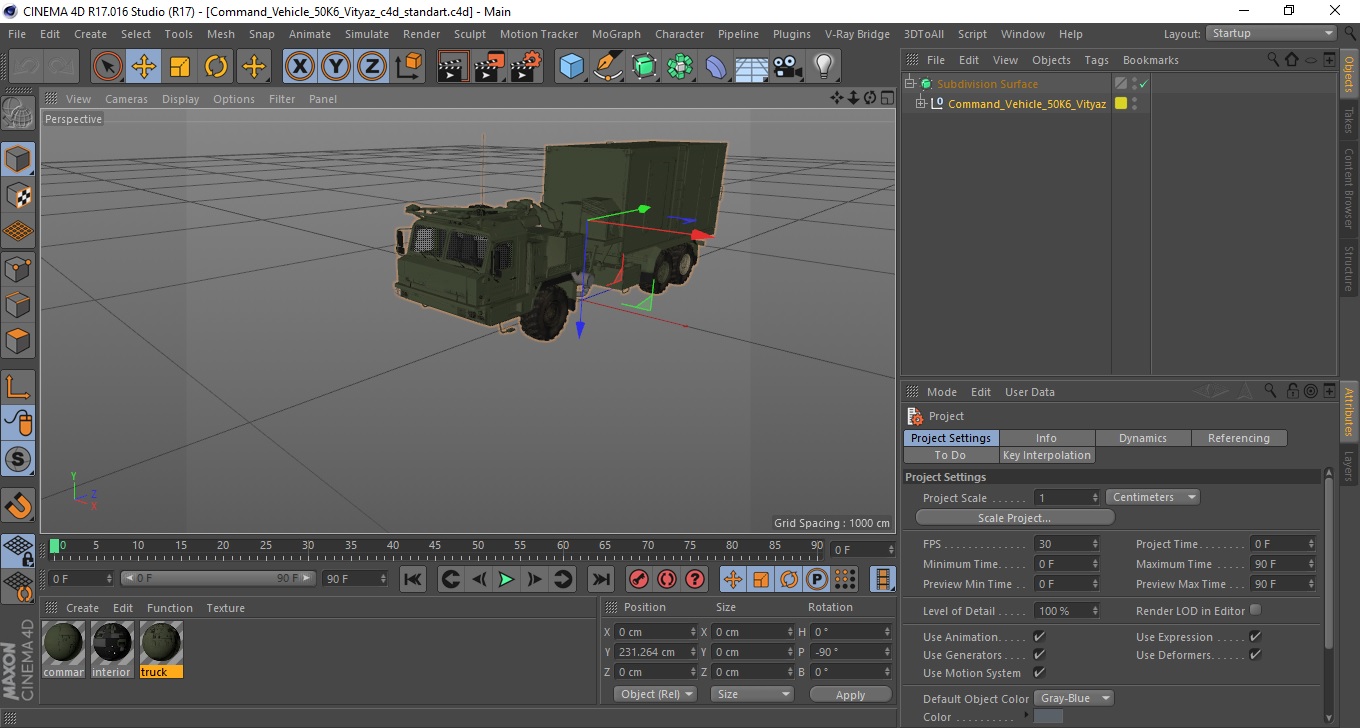Toggle Snap with the magnet icon

click(x=18, y=506)
